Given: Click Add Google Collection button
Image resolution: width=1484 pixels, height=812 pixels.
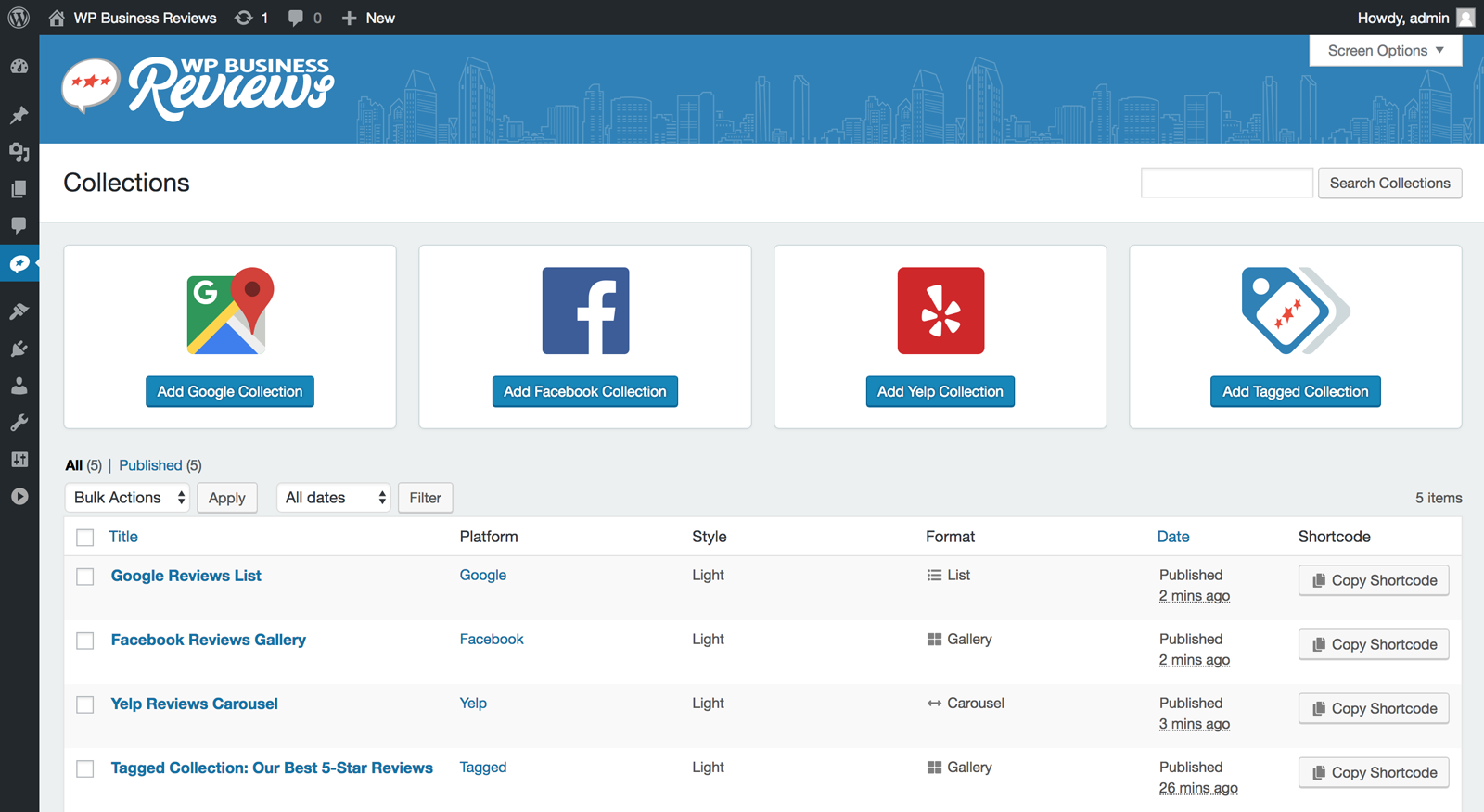Looking at the screenshot, I should point(230,391).
